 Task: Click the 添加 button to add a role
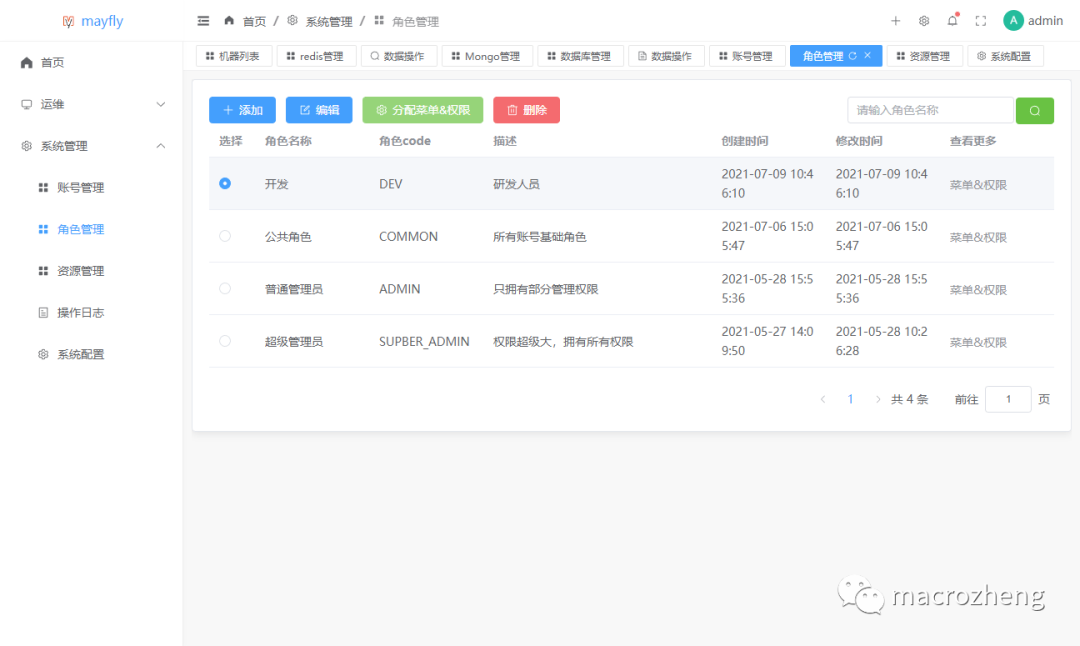click(242, 110)
